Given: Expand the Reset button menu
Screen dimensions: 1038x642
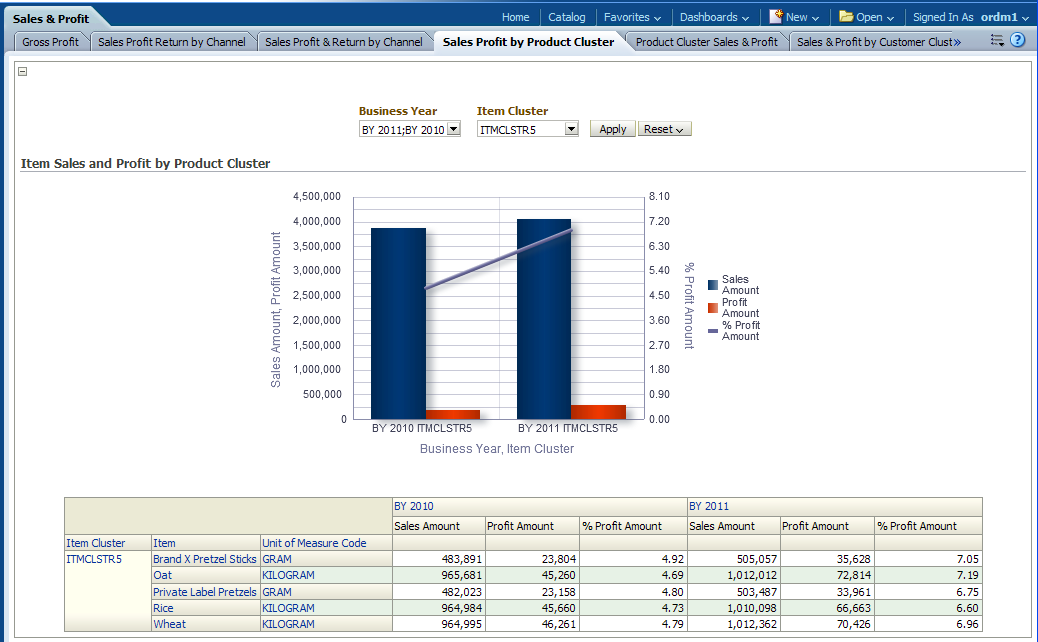Looking at the screenshot, I should 665,129.
